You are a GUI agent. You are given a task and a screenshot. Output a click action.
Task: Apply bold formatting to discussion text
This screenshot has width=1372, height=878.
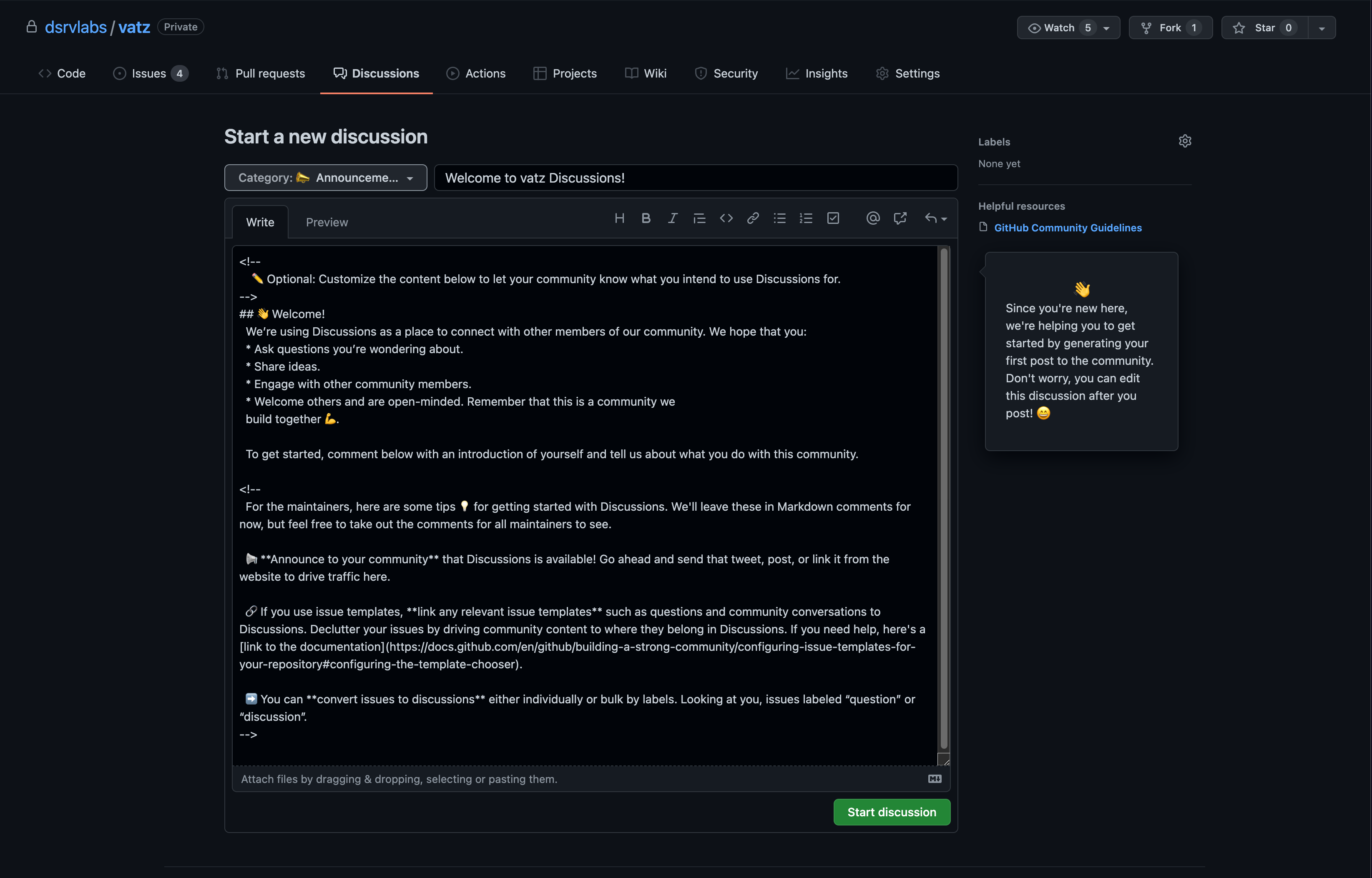point(646,218)
